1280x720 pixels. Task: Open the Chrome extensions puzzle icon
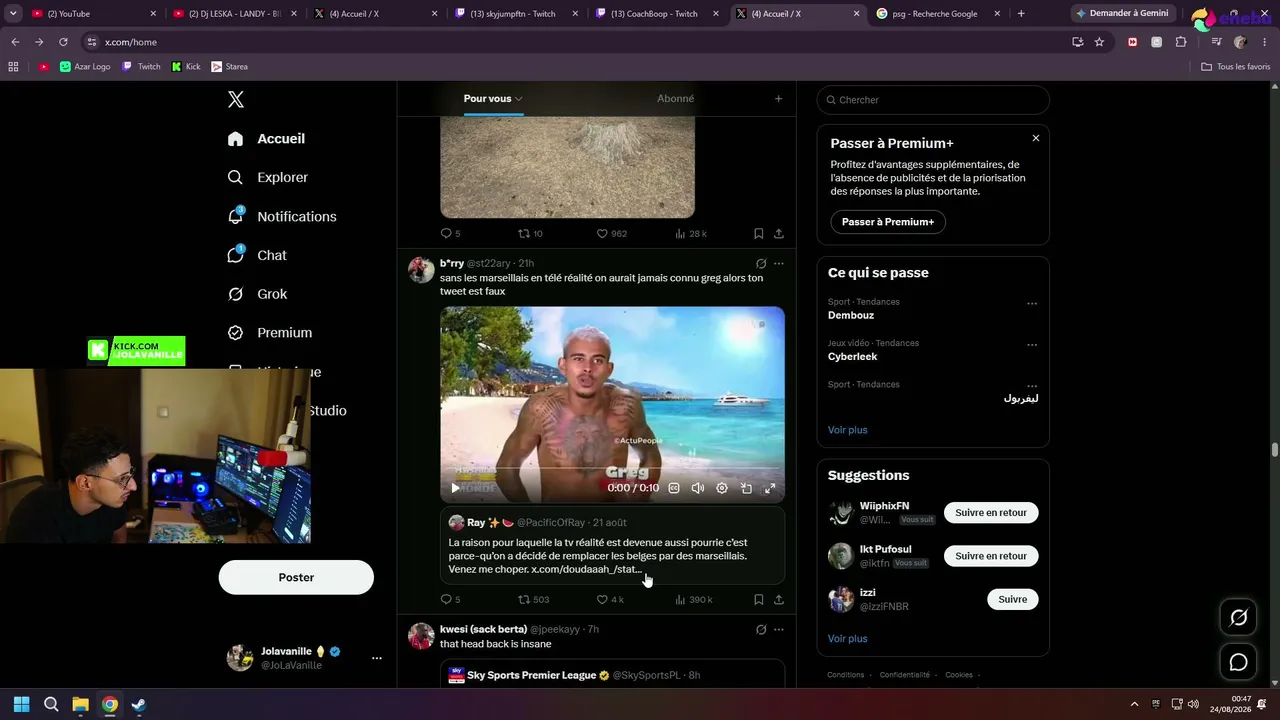pyautogui.click(x=1181, y=42)
